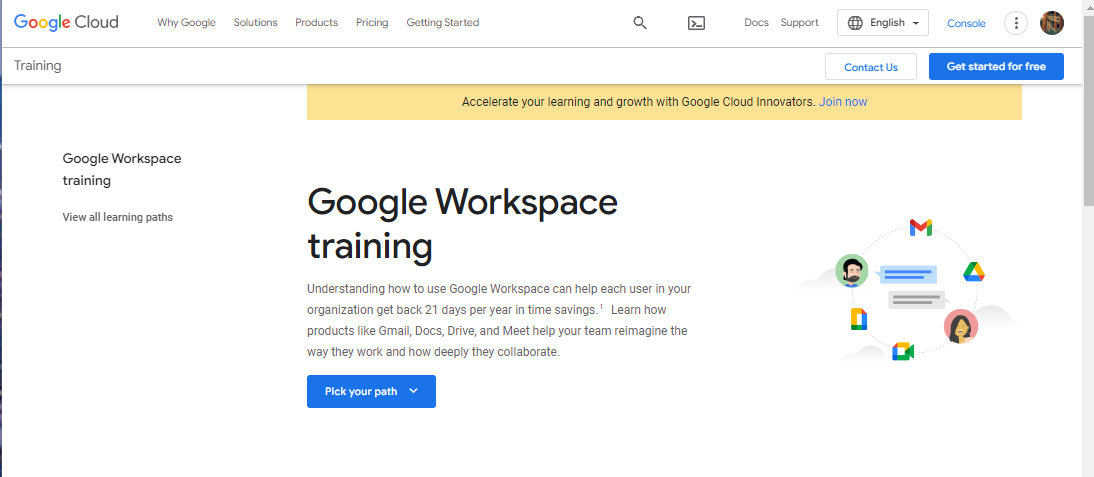Screen dimensions: 1094x477
Task: Open the Console link
Action: [966, 23]
